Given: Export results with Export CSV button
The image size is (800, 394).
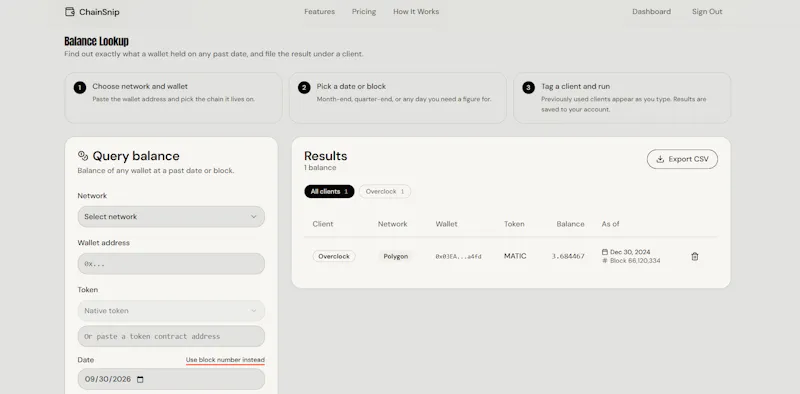Looking at the screenshot, I should (x=682, y=159).
